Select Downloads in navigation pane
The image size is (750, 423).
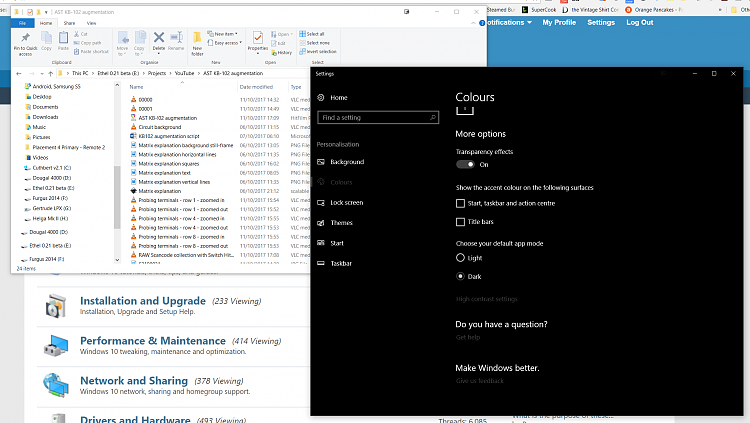point(45,117)
